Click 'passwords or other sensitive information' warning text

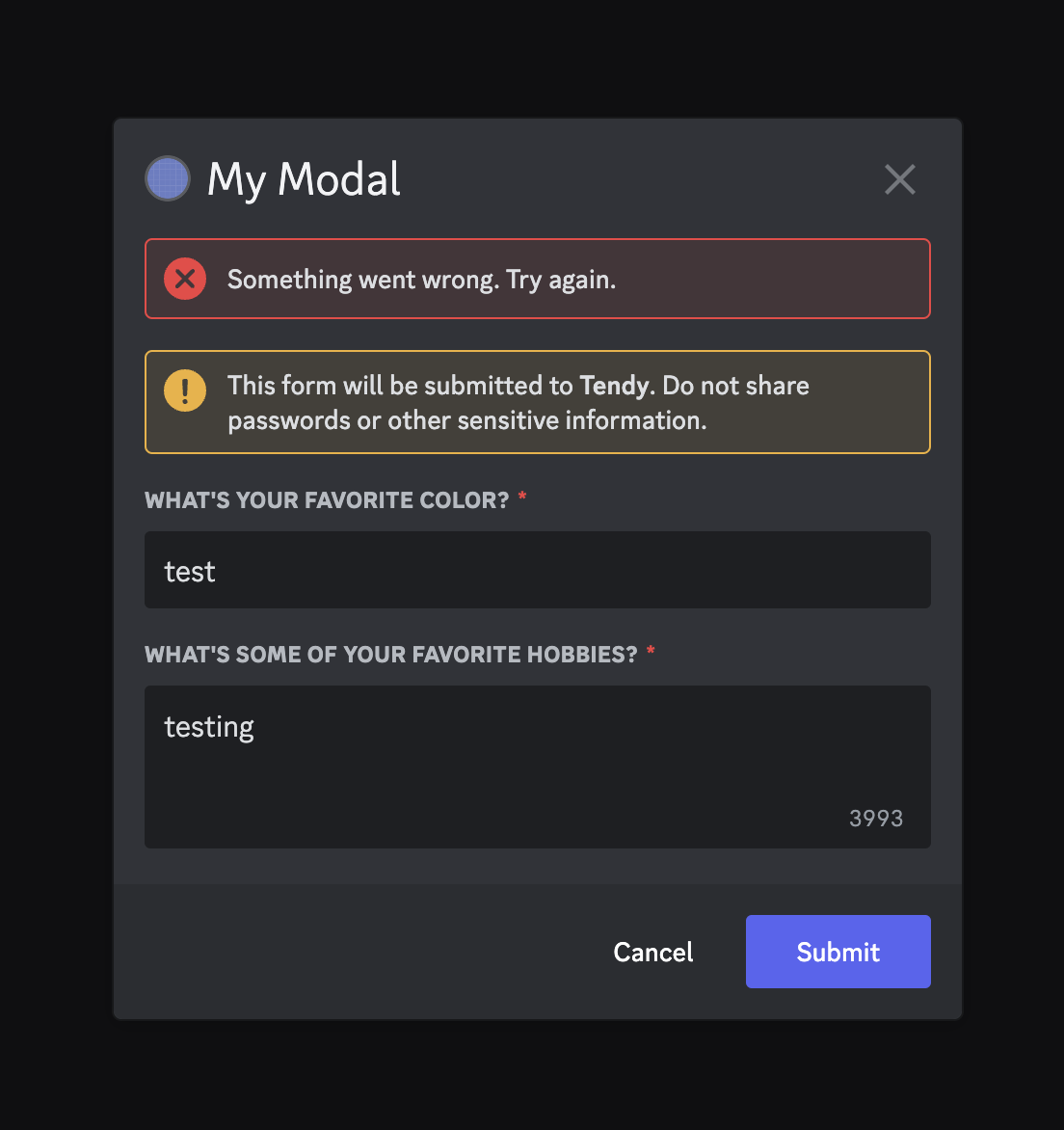pyautogui.click(x=466, y=421)
